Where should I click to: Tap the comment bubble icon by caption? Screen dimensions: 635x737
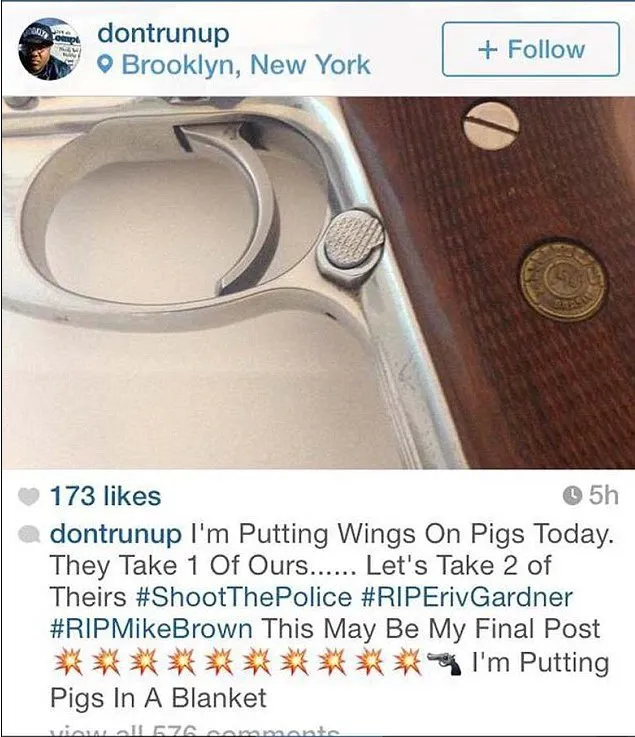[x=29, y=534]
